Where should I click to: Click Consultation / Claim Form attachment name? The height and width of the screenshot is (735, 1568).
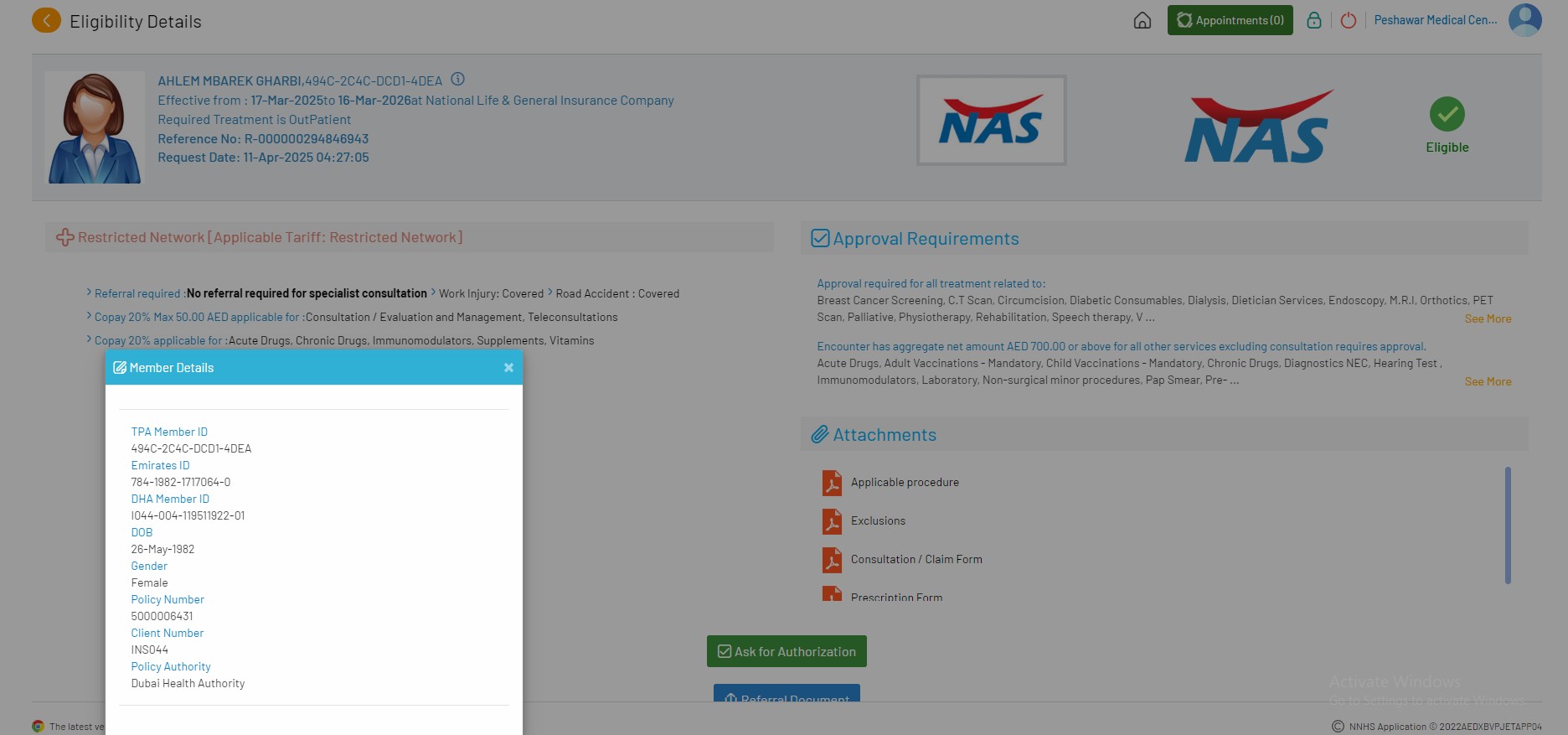point(916,559)
